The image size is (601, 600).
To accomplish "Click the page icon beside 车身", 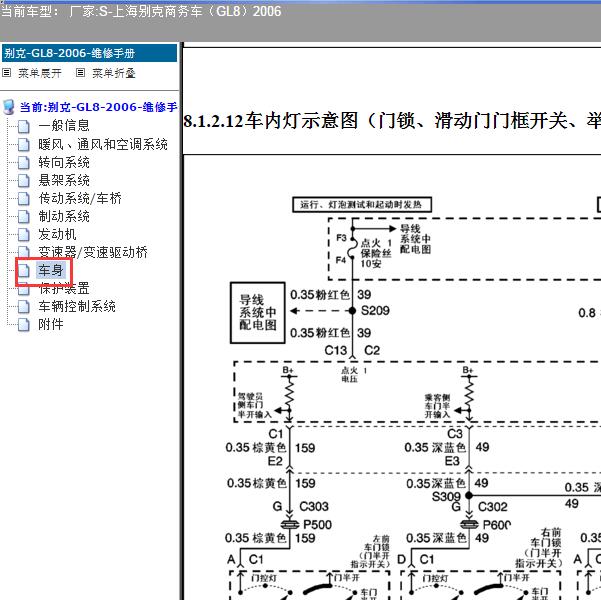I will (23, 270).
